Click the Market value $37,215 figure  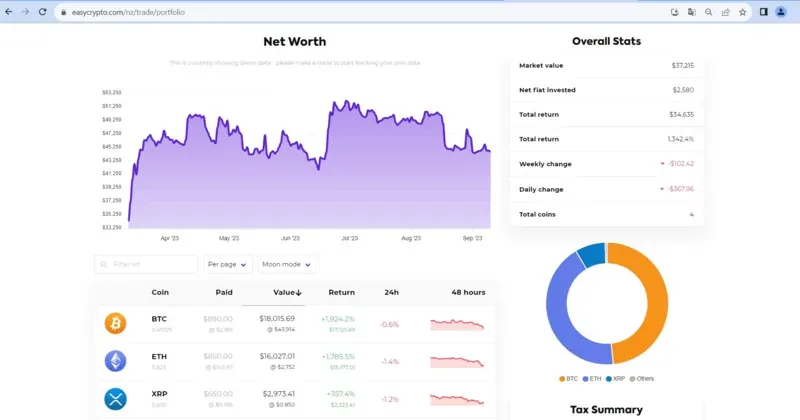click(x=683, y=65)
